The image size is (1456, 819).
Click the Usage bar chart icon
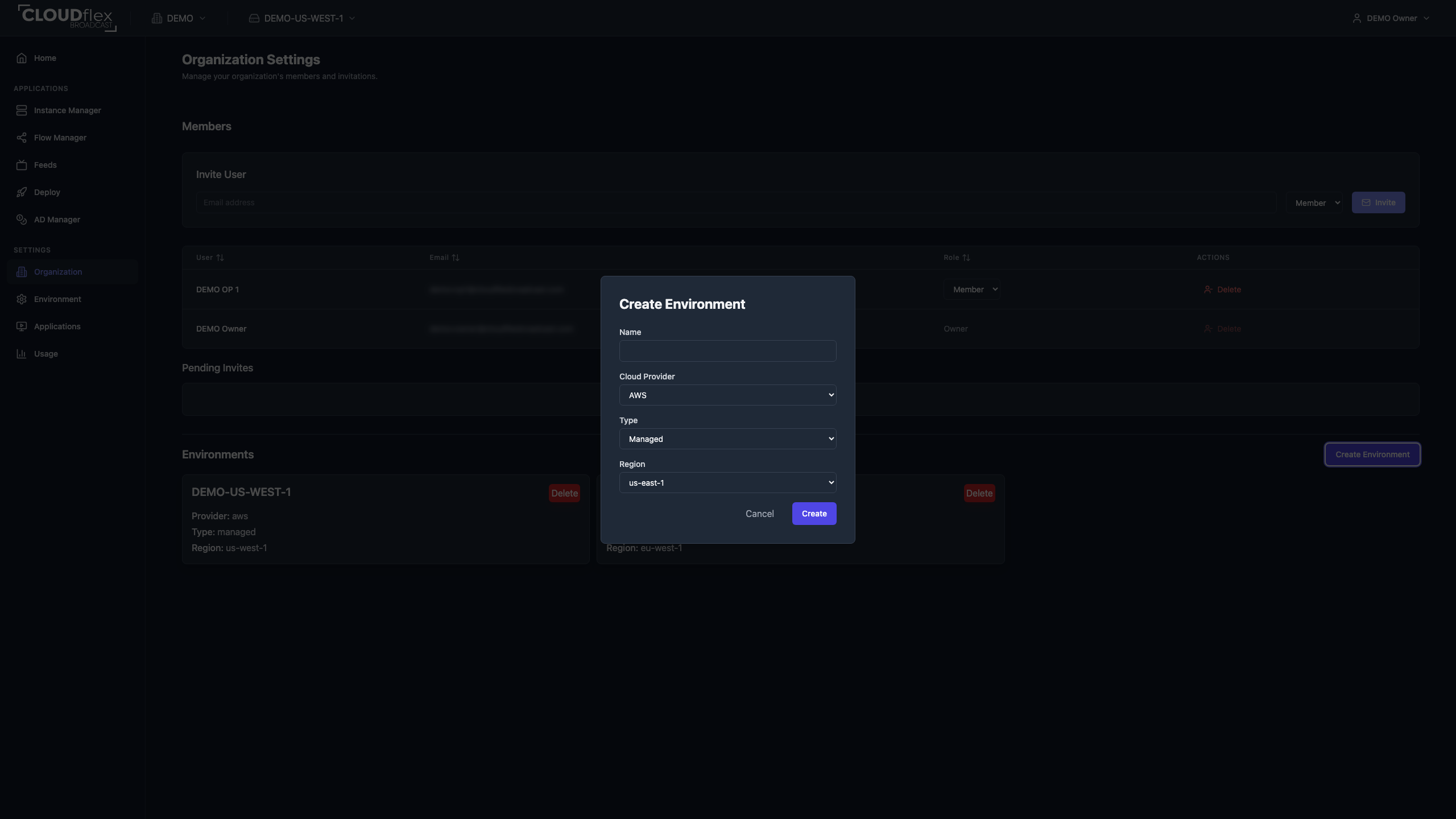point(22,354)
